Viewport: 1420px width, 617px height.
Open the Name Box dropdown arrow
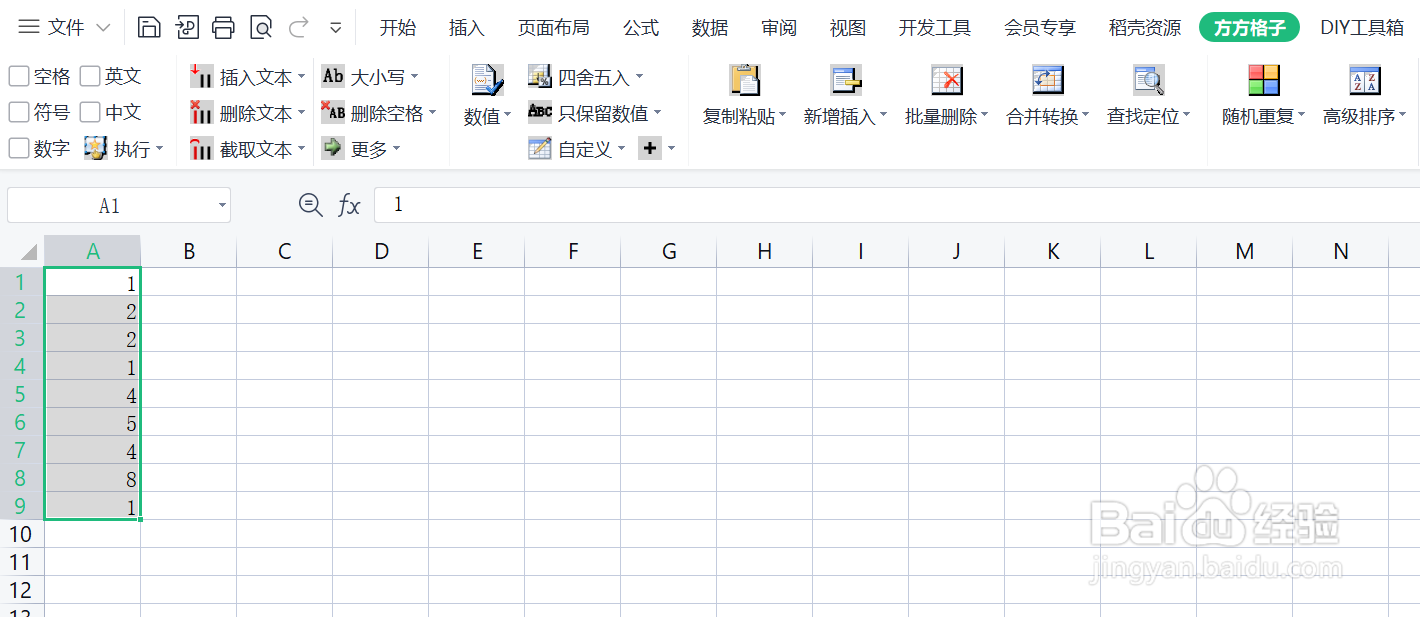222,206
